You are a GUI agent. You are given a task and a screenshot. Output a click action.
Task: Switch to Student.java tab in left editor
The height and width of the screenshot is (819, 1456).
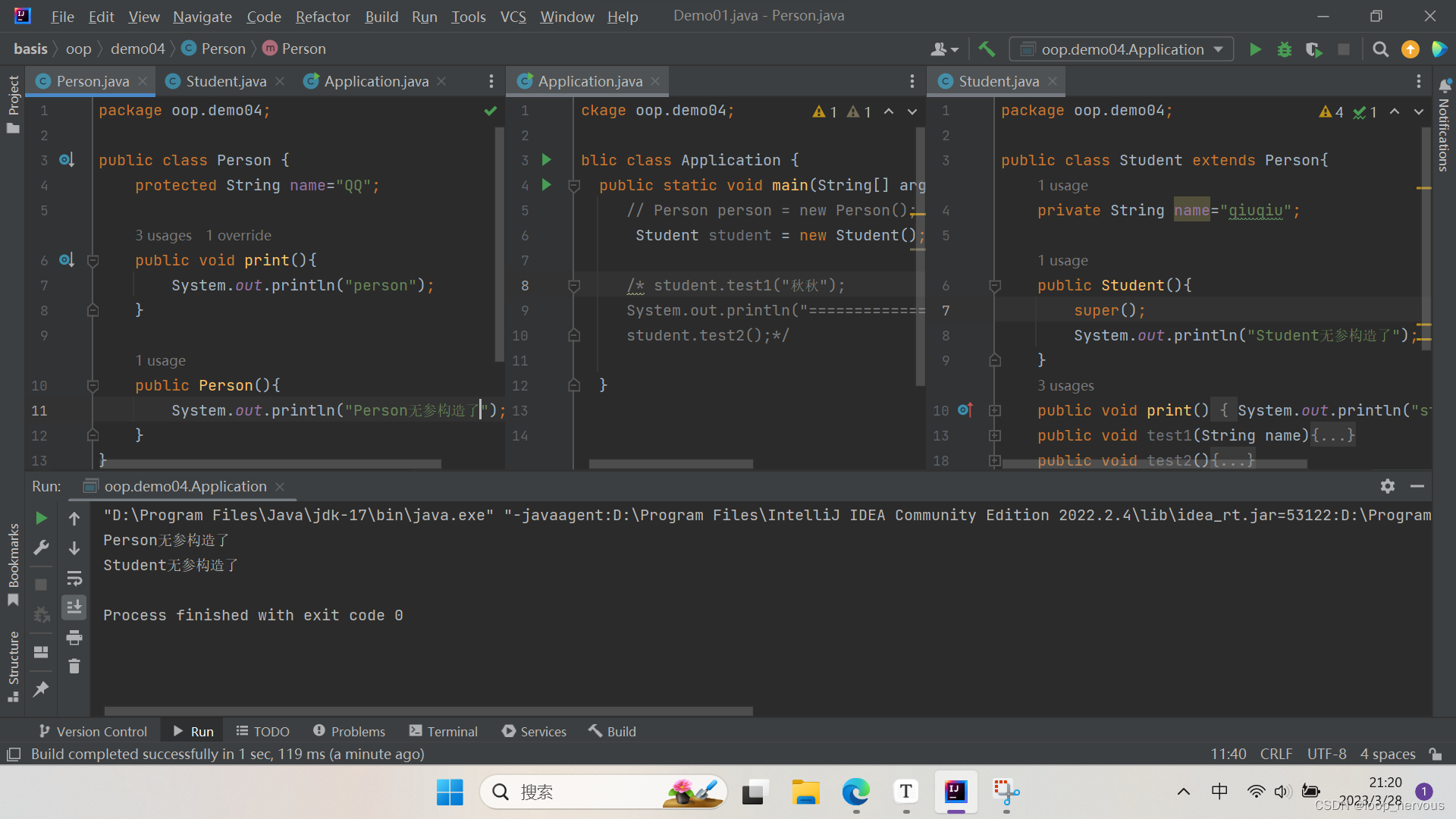pyautogui.click(x=225, y=81)
